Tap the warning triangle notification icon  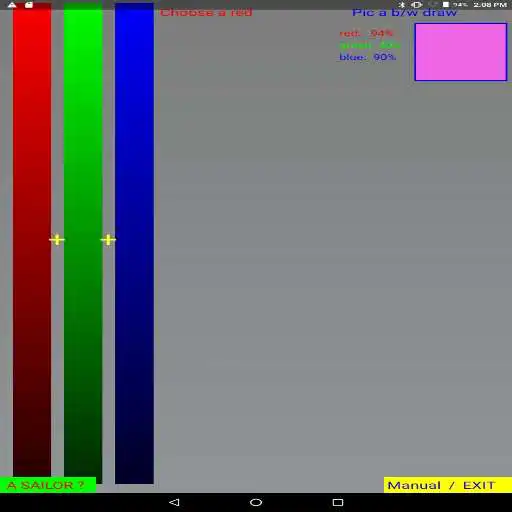12,5
